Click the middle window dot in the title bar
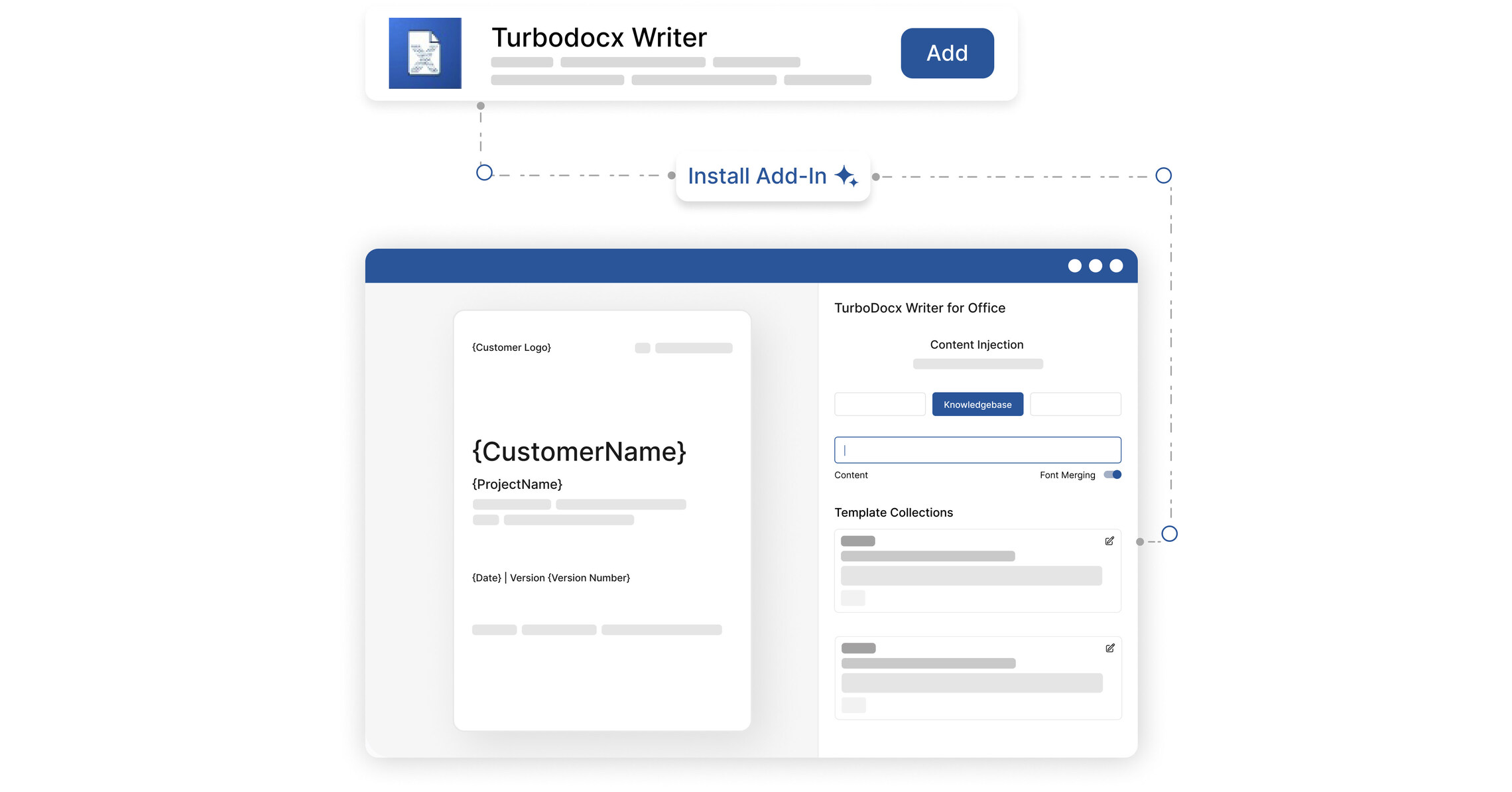This screenshot has width=1512, height=792. coord(1094,265)
